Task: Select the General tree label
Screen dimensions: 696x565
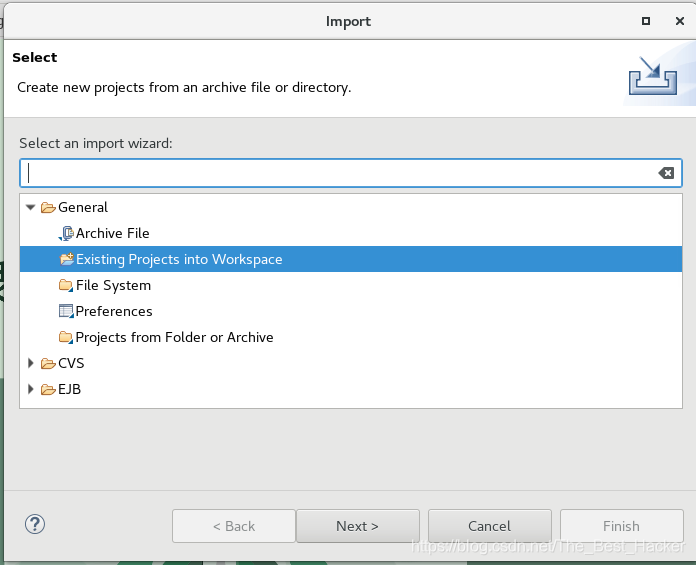Action: (83, 207)
